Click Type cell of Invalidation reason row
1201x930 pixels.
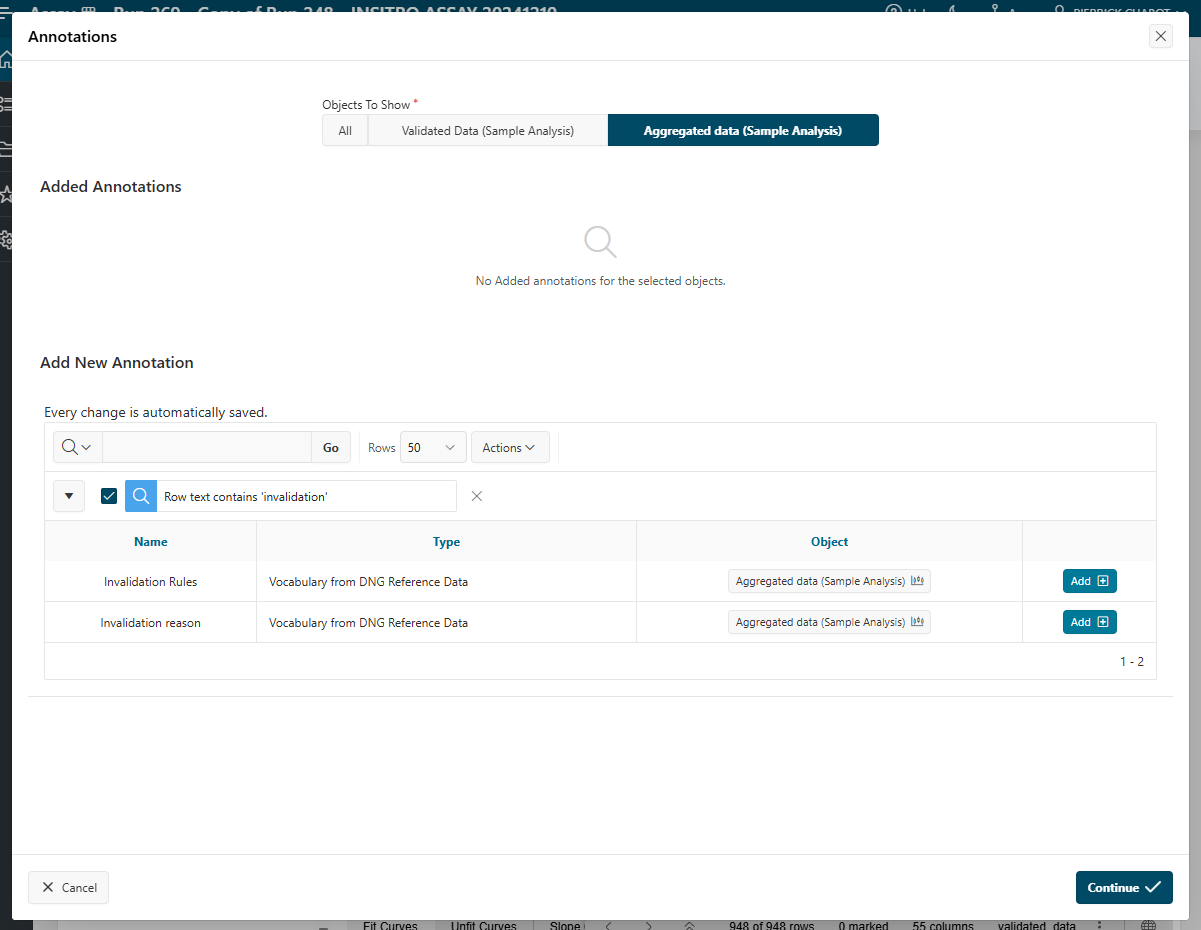446,622
